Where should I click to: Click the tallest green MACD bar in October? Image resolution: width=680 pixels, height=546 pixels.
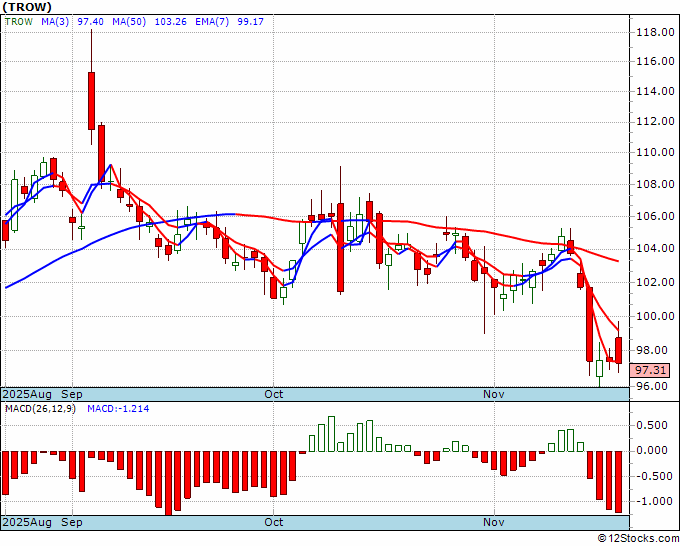[x=331, y=434]
